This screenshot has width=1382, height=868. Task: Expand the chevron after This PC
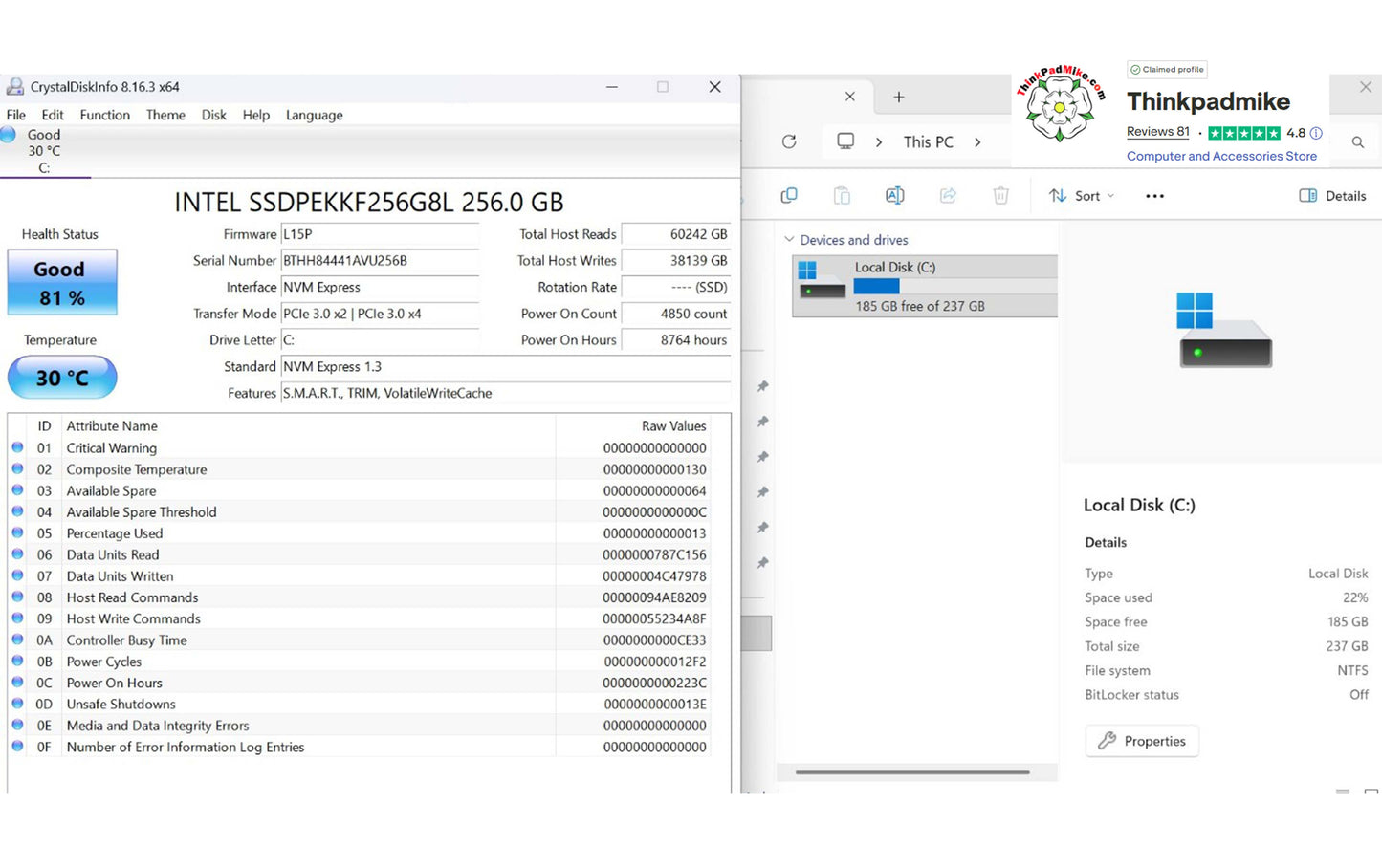pos(977,142)
